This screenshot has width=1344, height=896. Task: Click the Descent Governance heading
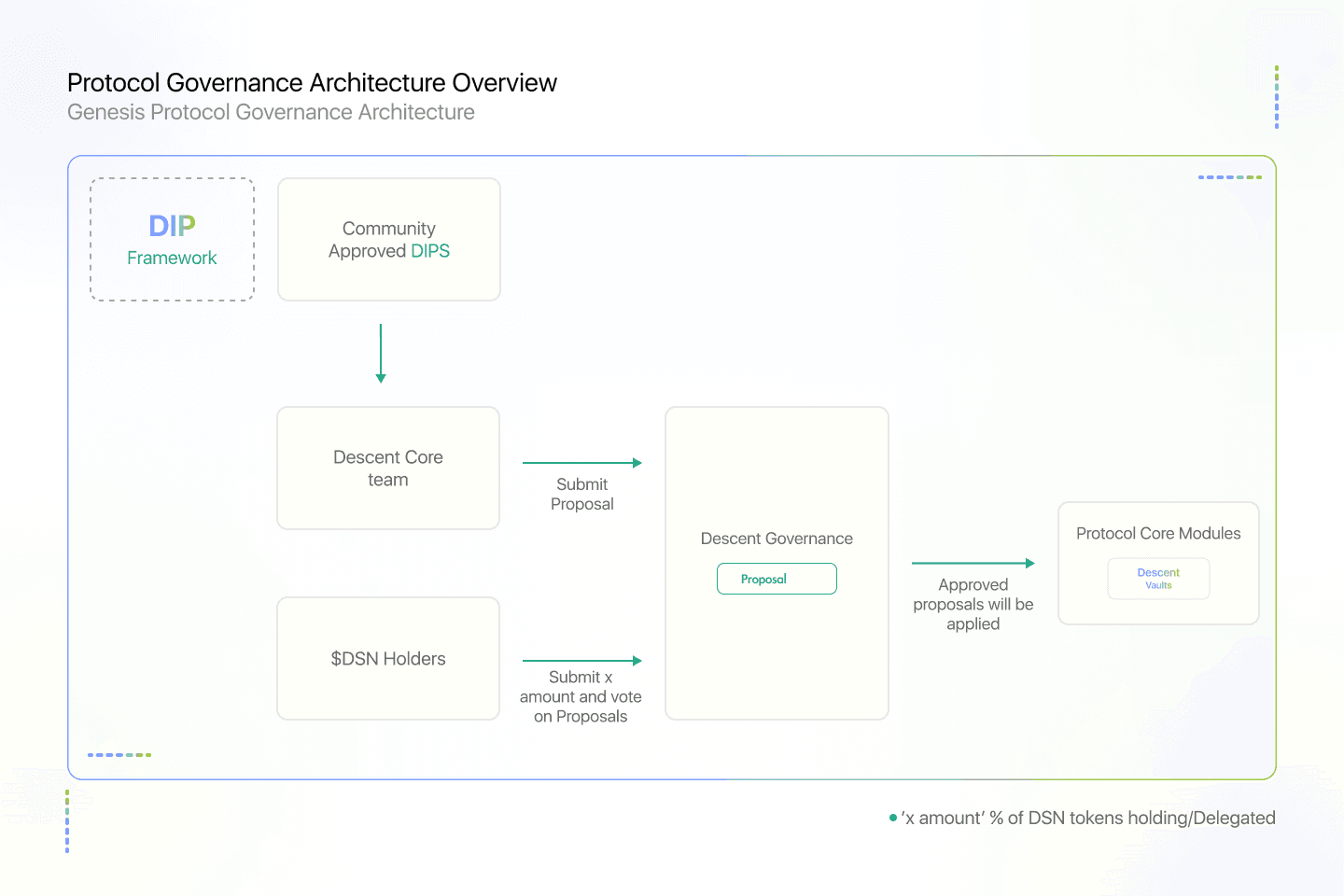(x=777, y=539)
